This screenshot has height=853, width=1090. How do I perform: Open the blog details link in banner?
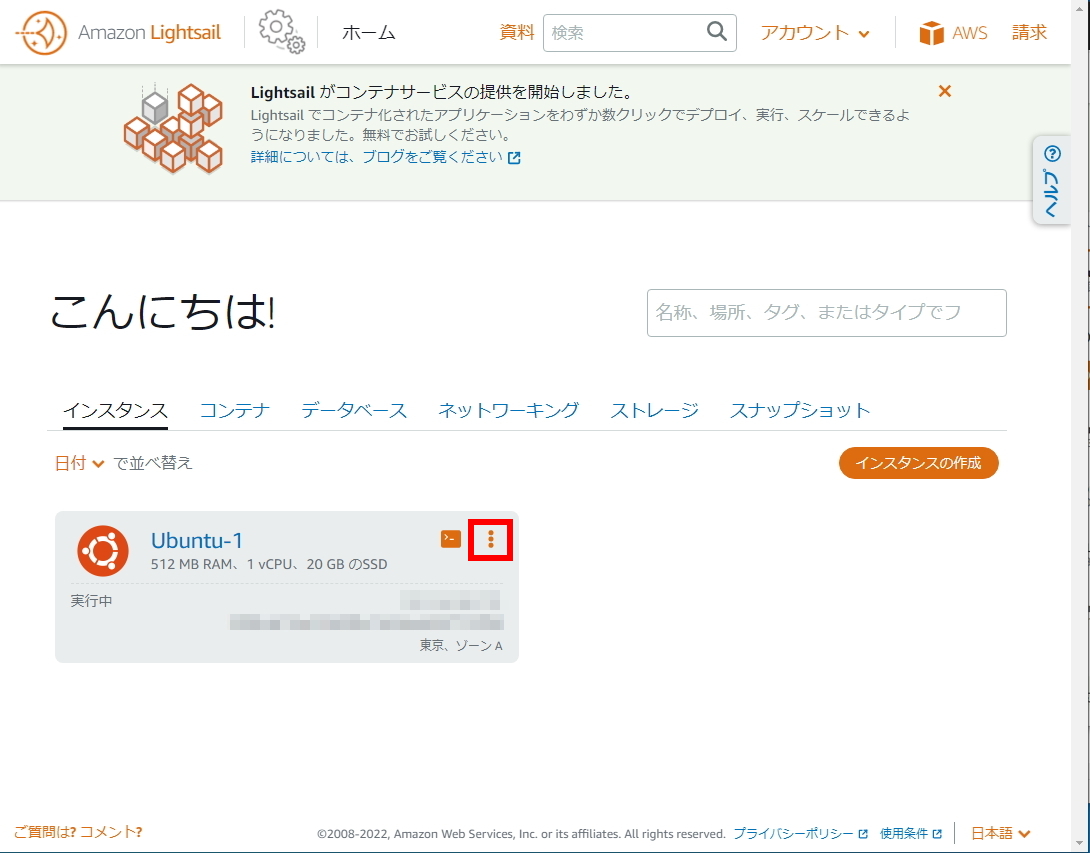pos(386,157)
